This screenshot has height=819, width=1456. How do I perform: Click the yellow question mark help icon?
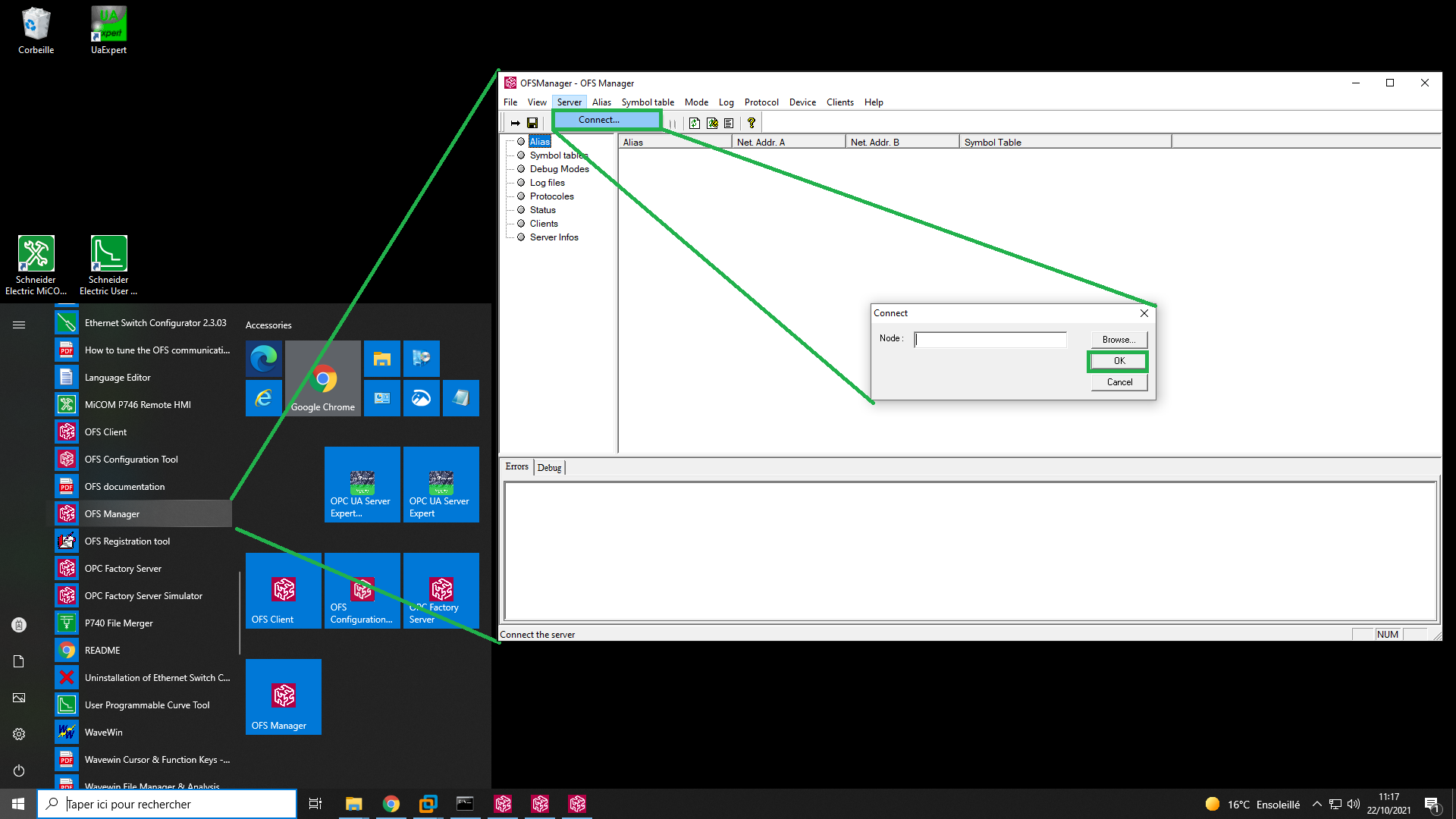pos(752,123)
